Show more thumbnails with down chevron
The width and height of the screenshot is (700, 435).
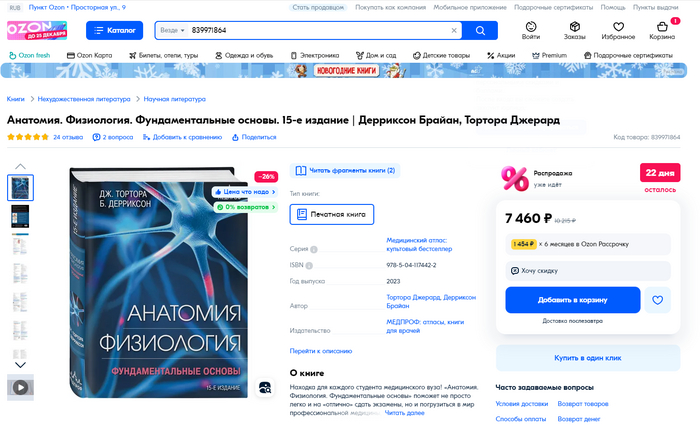click(20, 365)
